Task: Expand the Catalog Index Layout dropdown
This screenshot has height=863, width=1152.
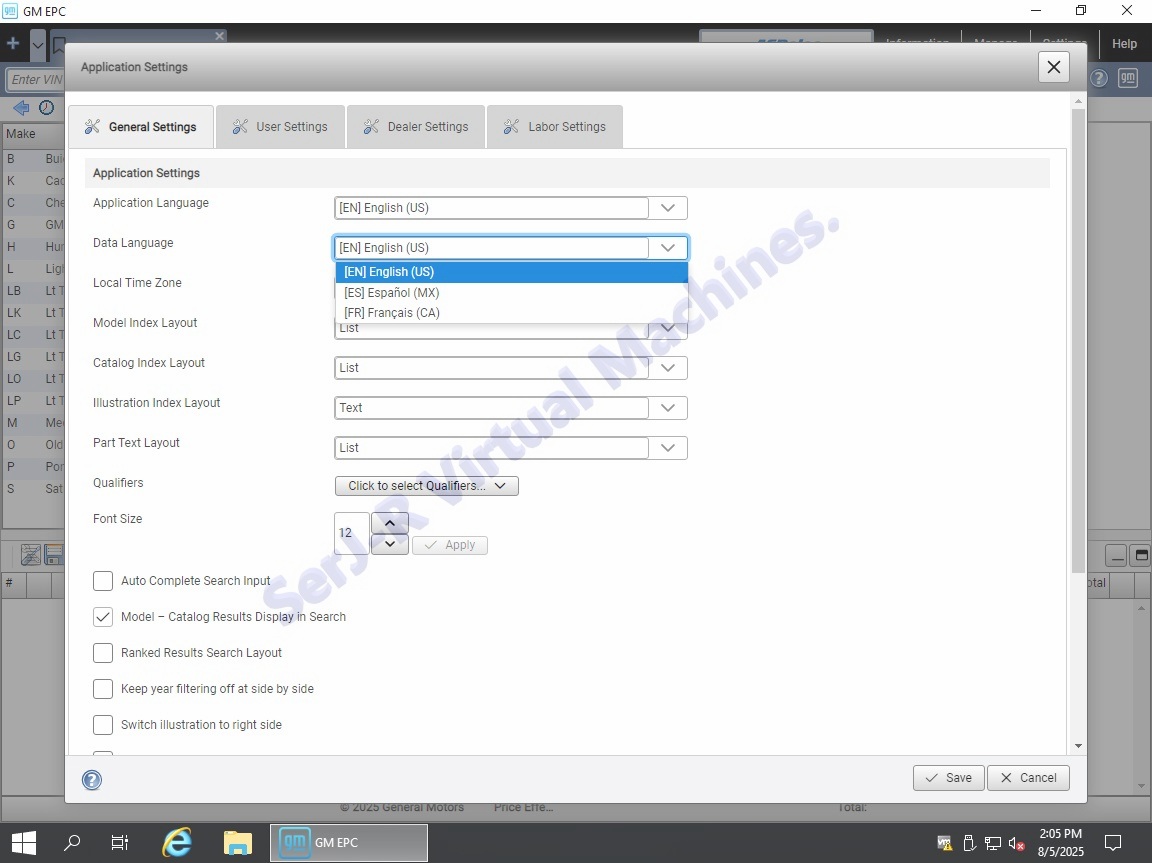Action: (668, 368)
